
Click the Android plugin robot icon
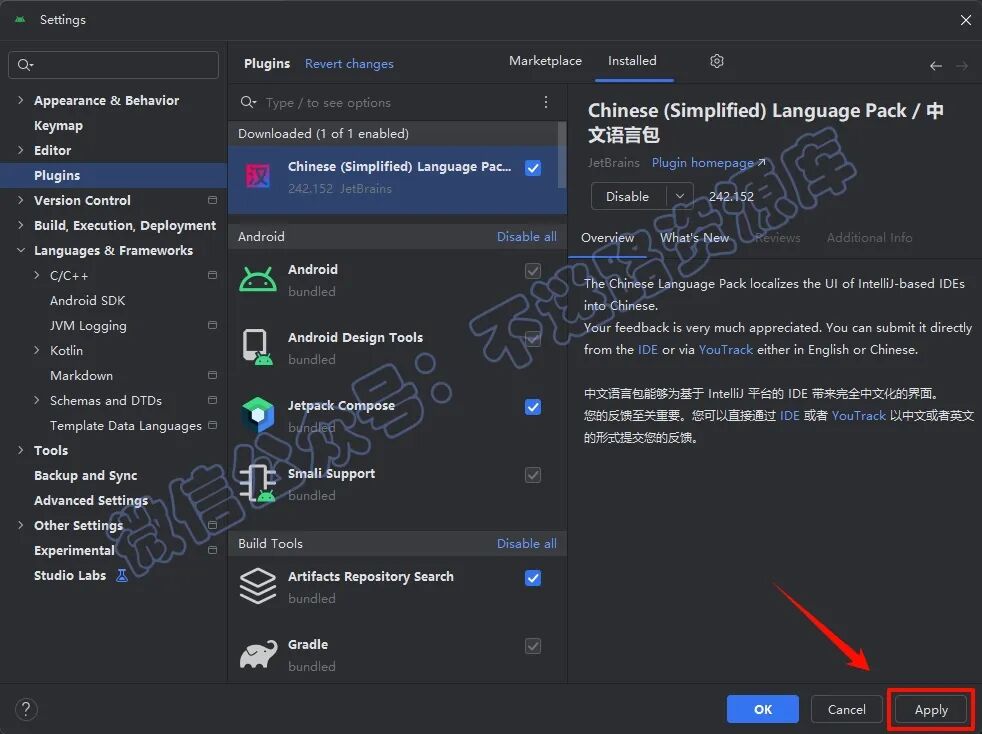(x=258, y=279)
